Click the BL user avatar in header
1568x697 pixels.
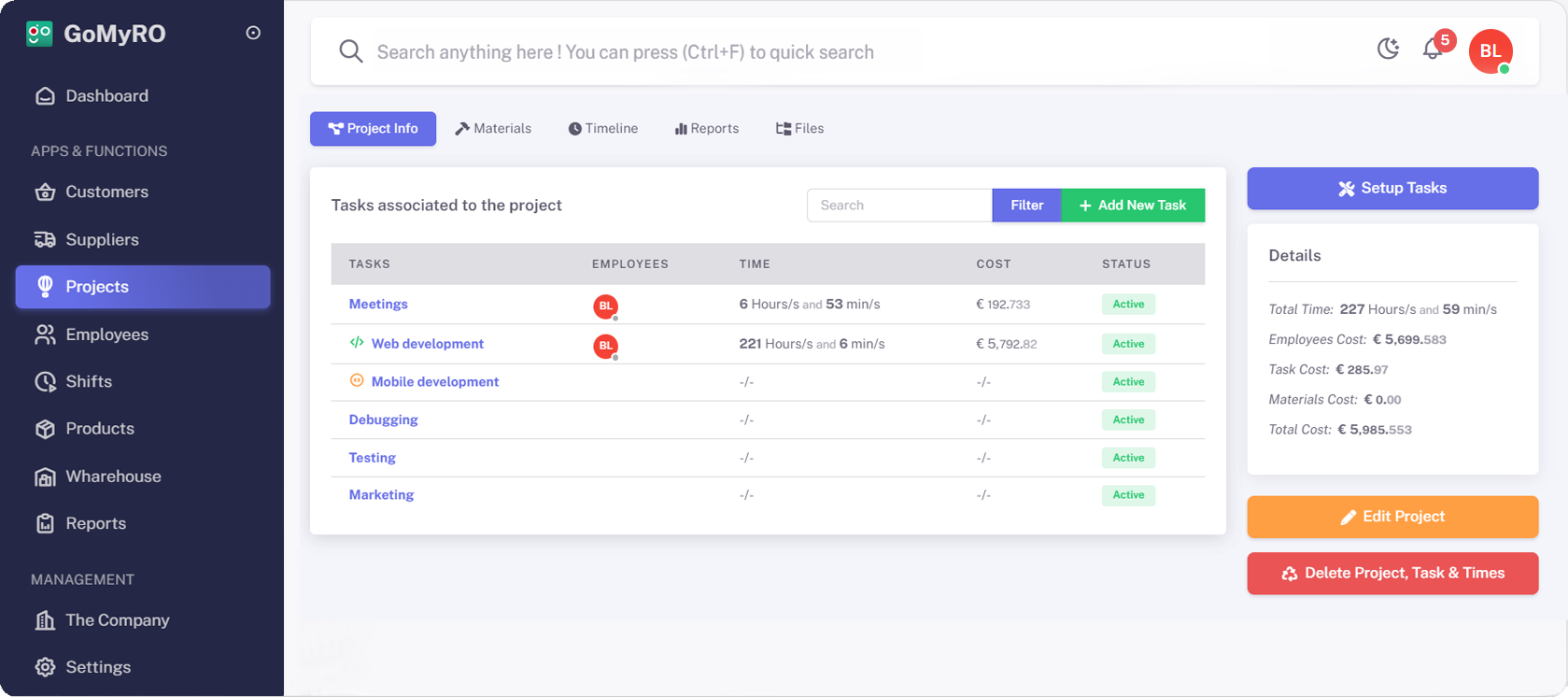[1490, 51]
